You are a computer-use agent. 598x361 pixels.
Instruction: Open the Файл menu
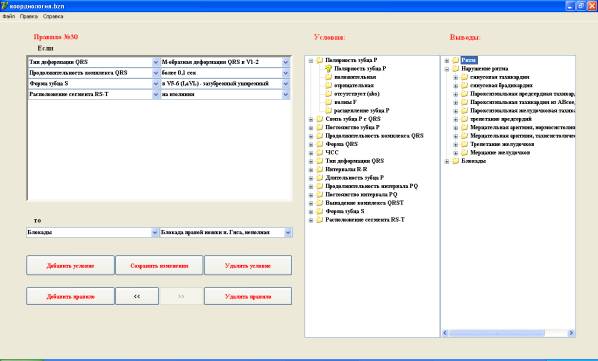point(9,16)
